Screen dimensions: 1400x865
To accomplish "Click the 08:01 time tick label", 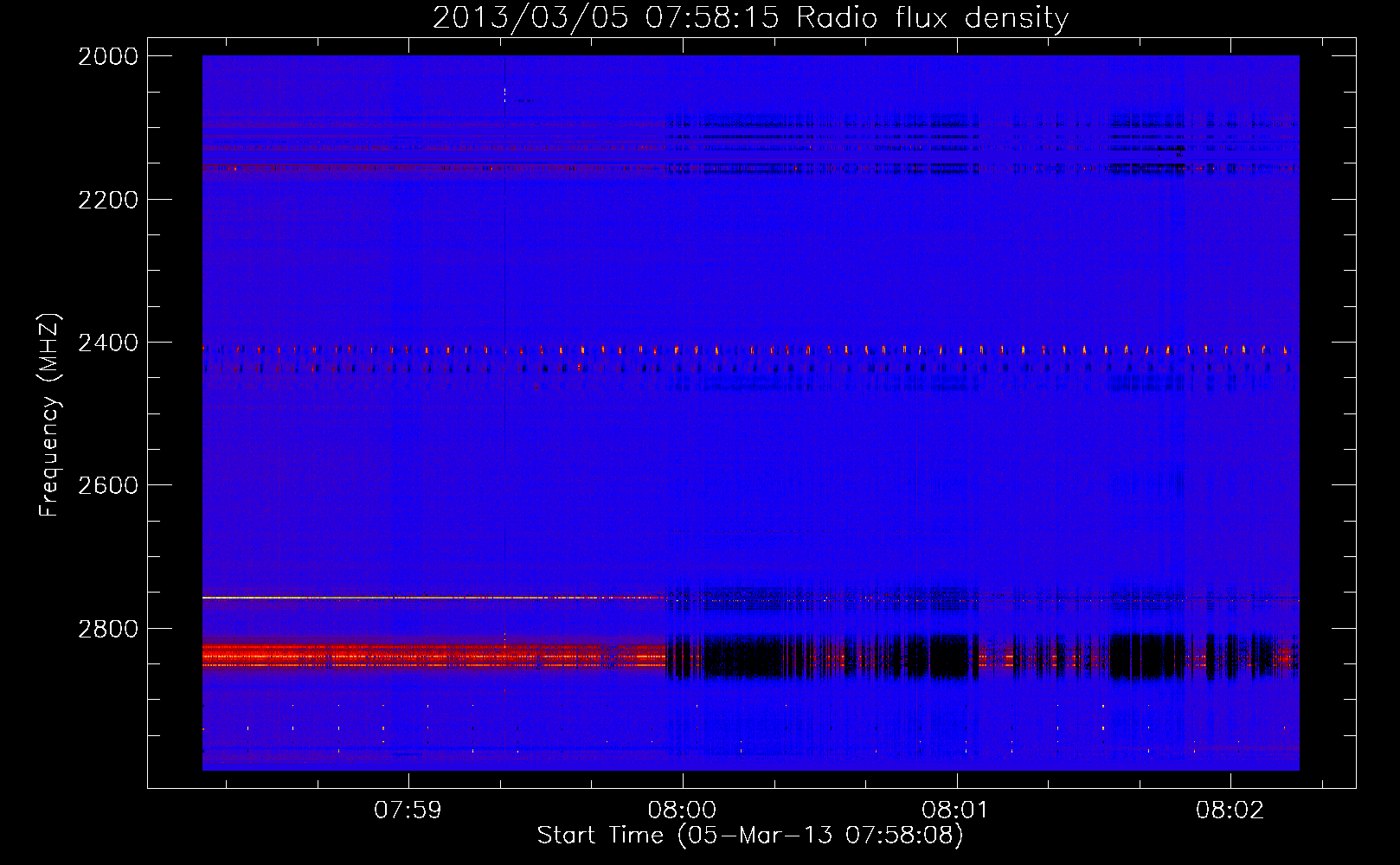I will [956, 811].
